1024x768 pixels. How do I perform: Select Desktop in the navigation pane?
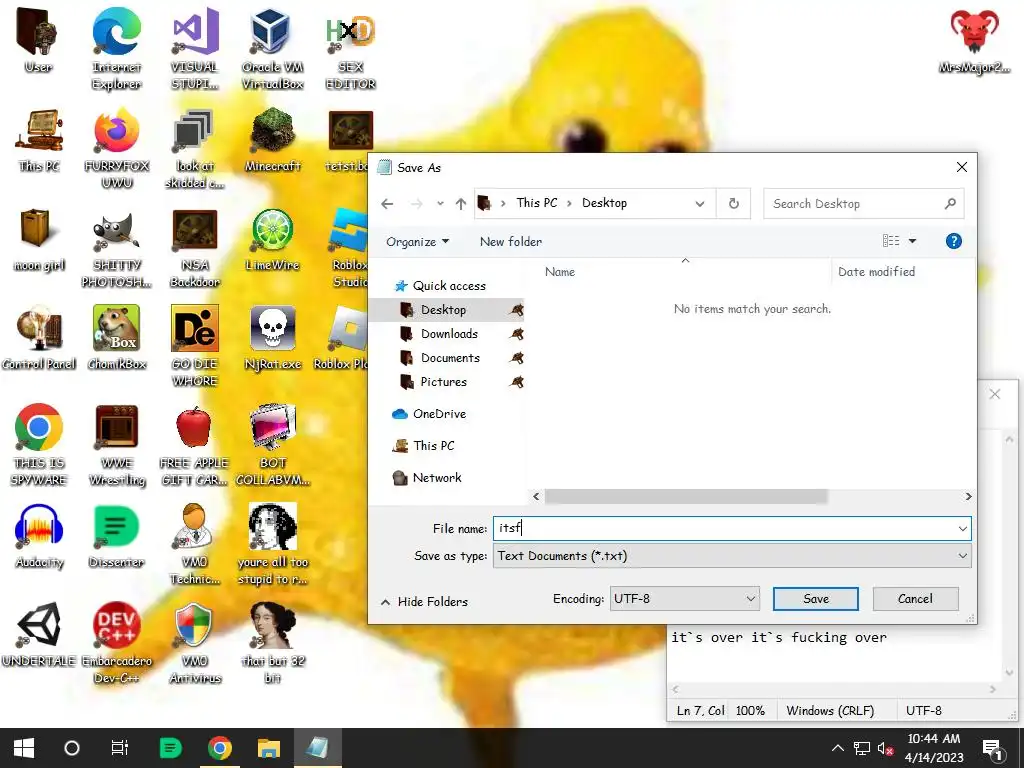coord(447,310)
